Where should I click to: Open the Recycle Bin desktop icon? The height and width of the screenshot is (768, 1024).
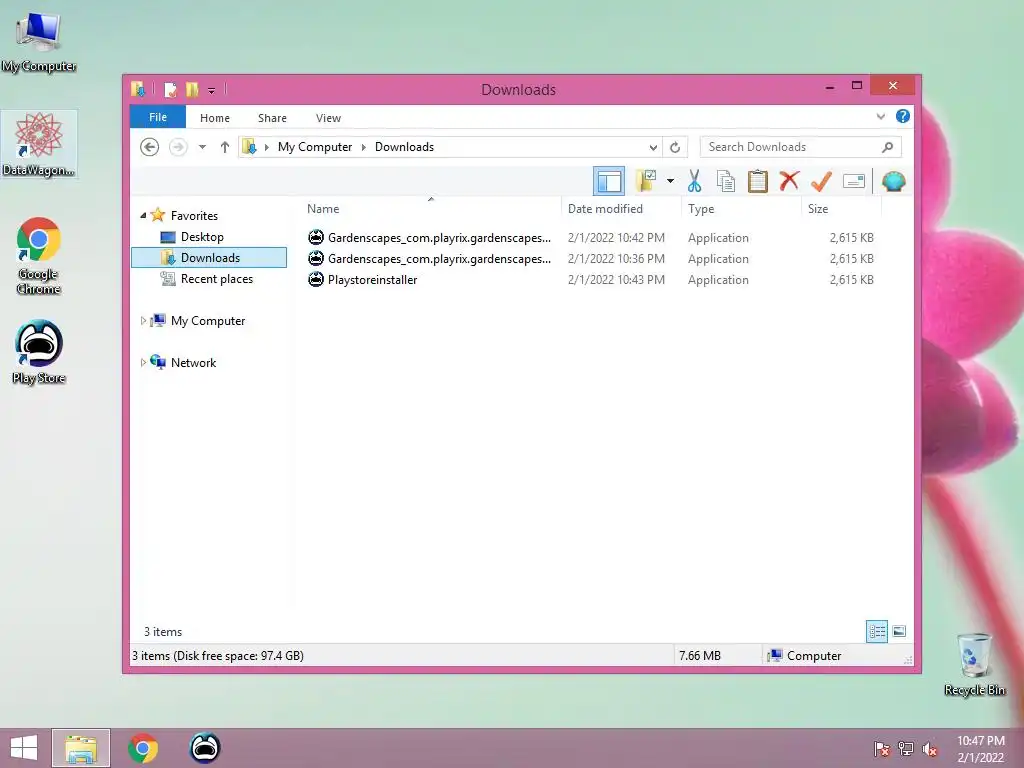974,664
